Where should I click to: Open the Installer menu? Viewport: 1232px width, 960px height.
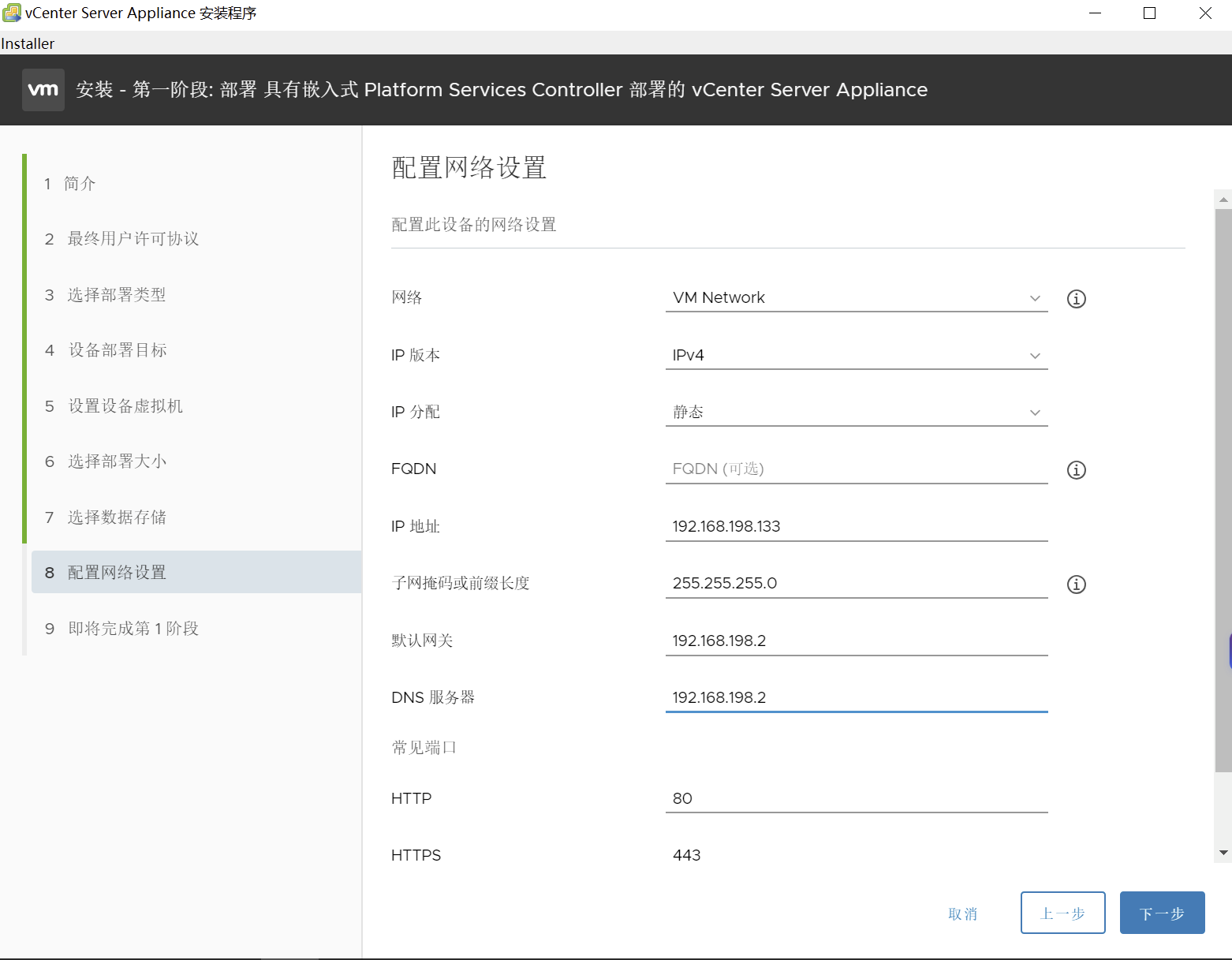point(28,43)
